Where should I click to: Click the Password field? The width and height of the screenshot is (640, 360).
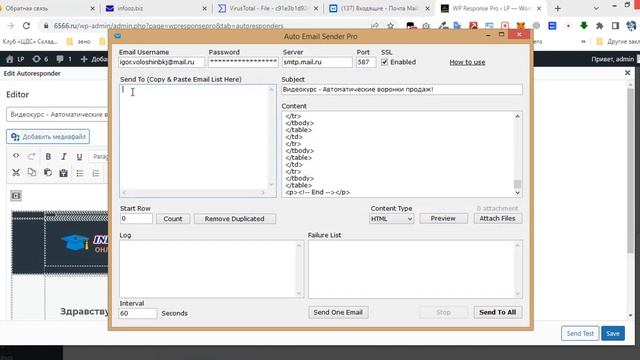(x=243, y=62)
